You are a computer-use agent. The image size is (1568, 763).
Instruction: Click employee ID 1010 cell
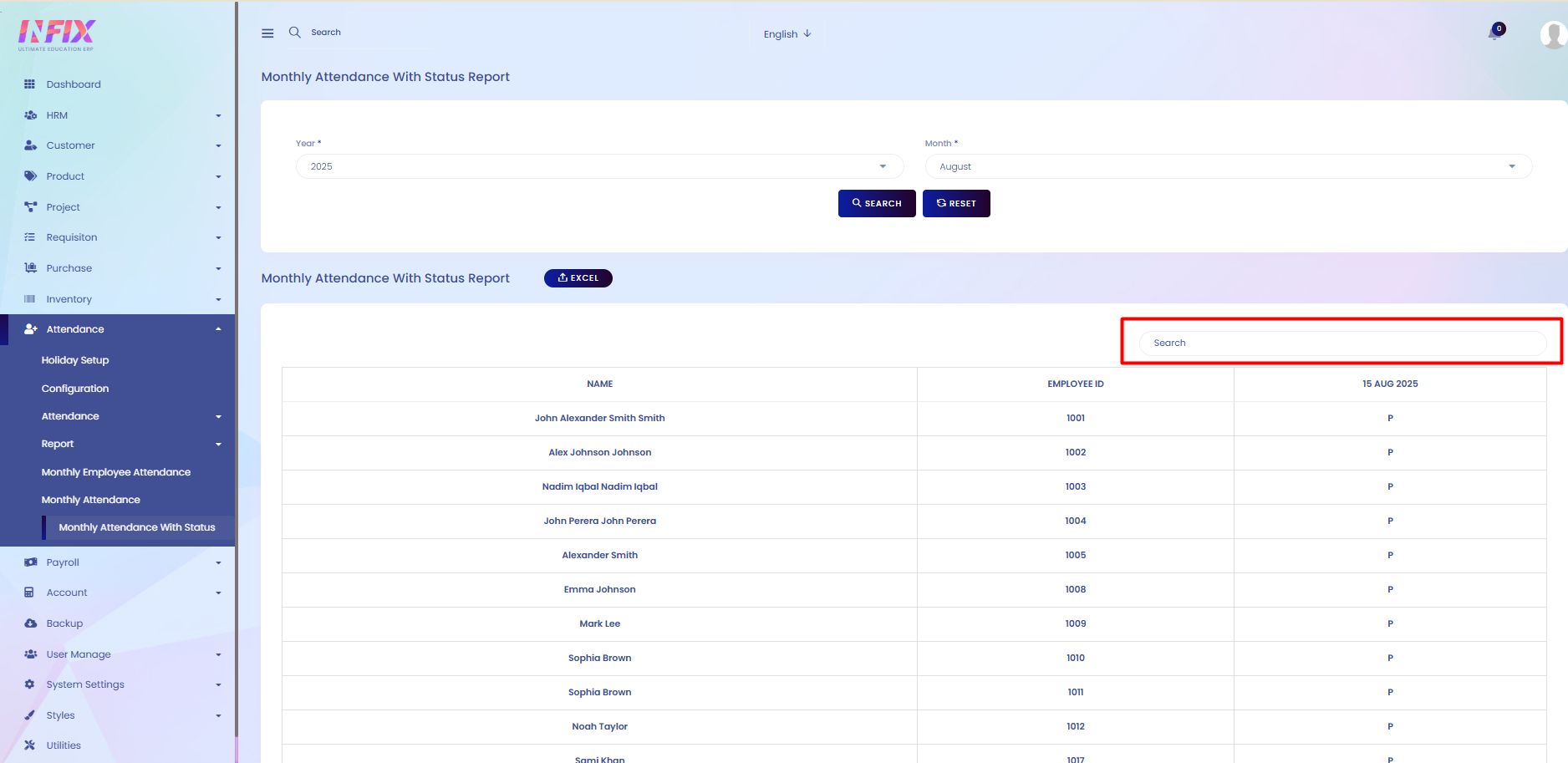pyautogui.click(x=1076, y=659)
